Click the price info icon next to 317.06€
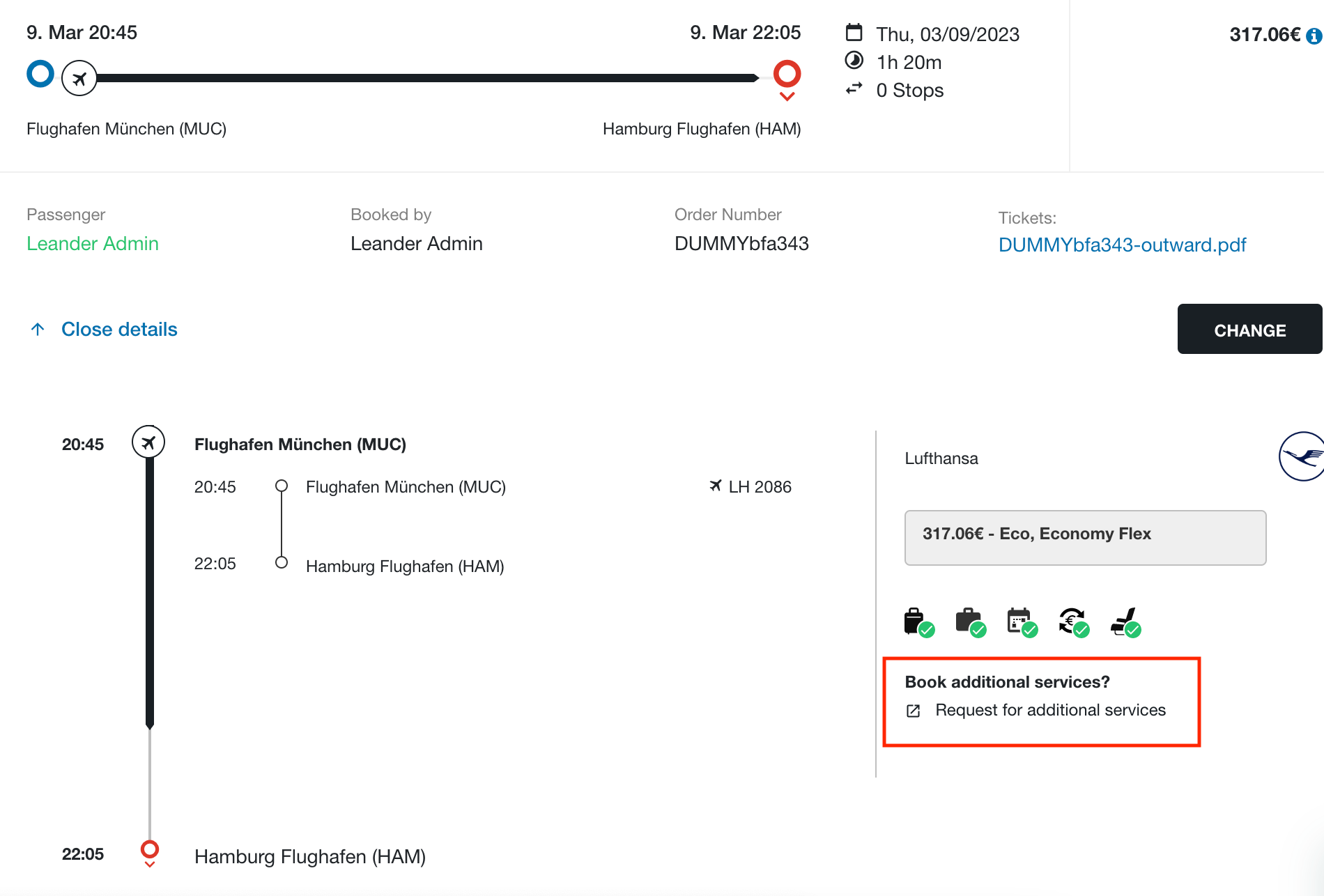Screen dimensions: 1324x896 [1314, 36]
